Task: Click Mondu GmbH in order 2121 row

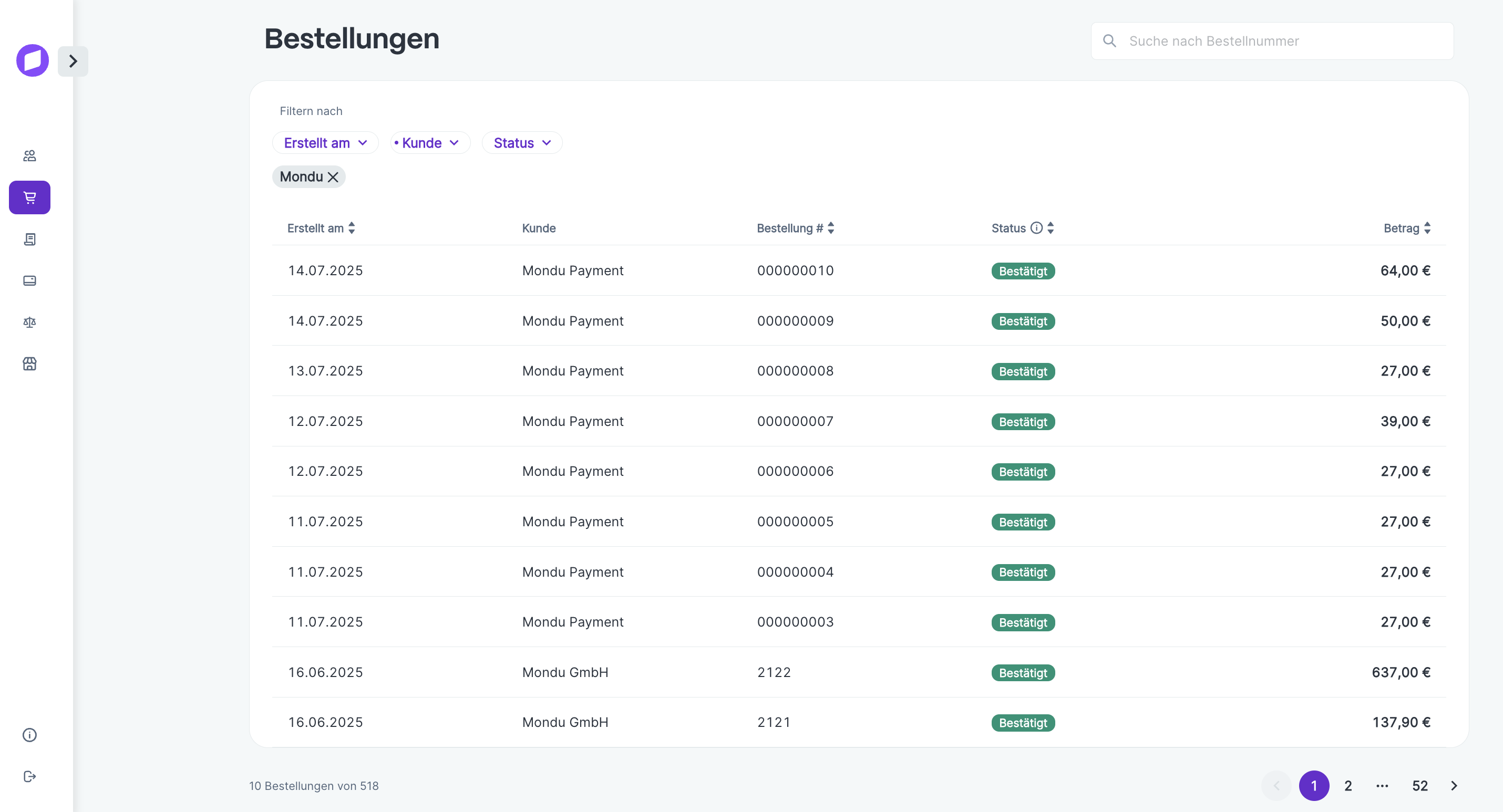Action: pyautogui.click(x=565, y=722)
